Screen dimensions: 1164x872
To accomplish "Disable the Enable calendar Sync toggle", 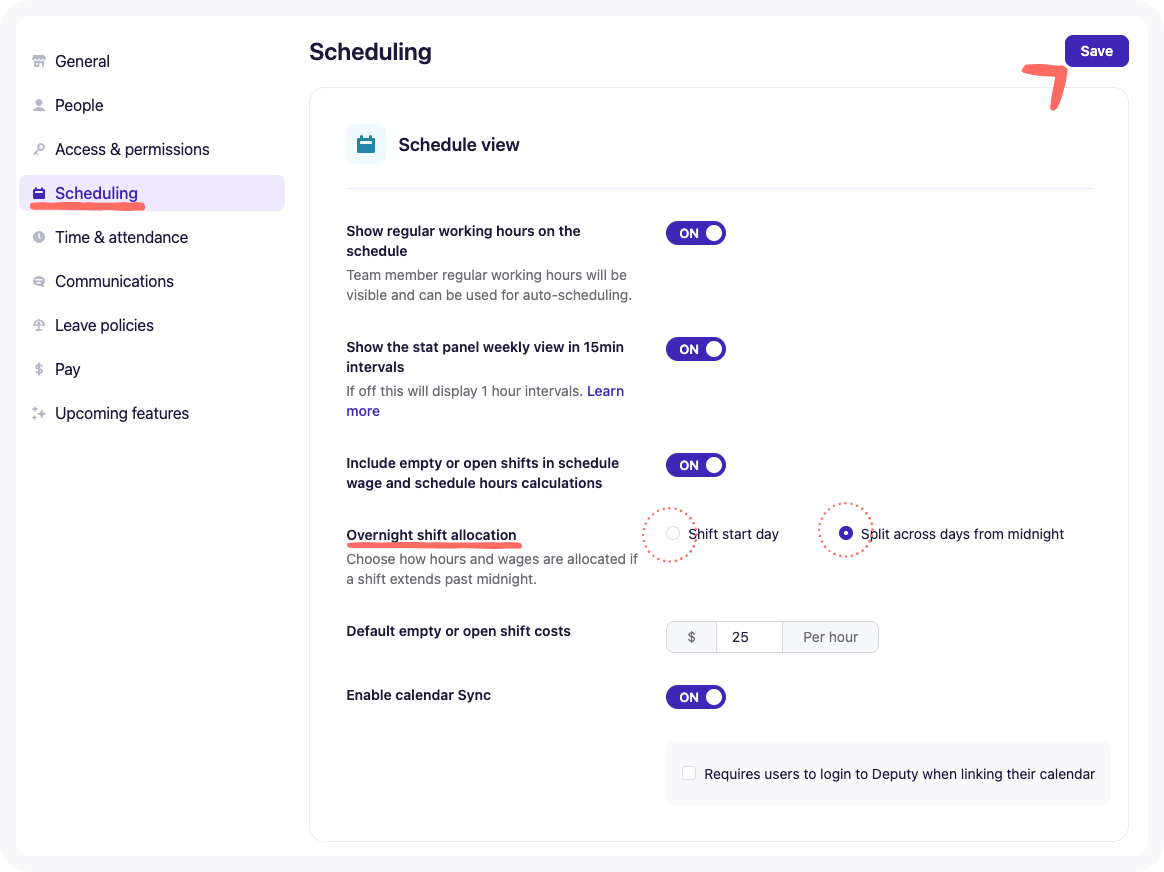I will [x=696, y=697].
